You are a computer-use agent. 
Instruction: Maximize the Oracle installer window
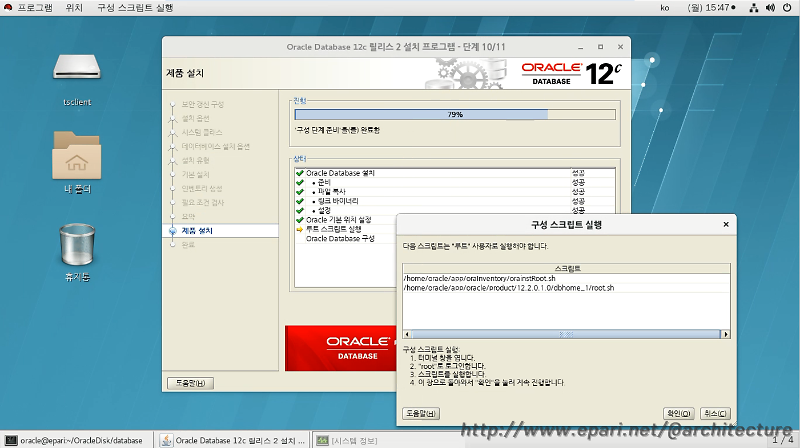tap(601, 47)
